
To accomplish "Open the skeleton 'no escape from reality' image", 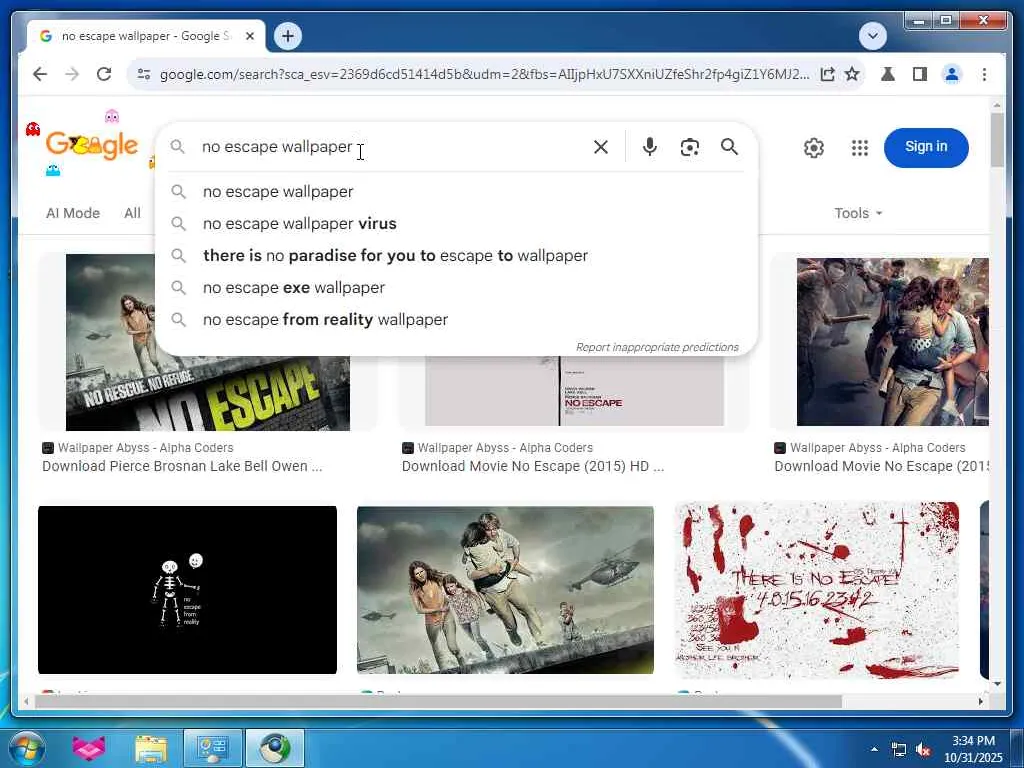I will pos(187,590).
